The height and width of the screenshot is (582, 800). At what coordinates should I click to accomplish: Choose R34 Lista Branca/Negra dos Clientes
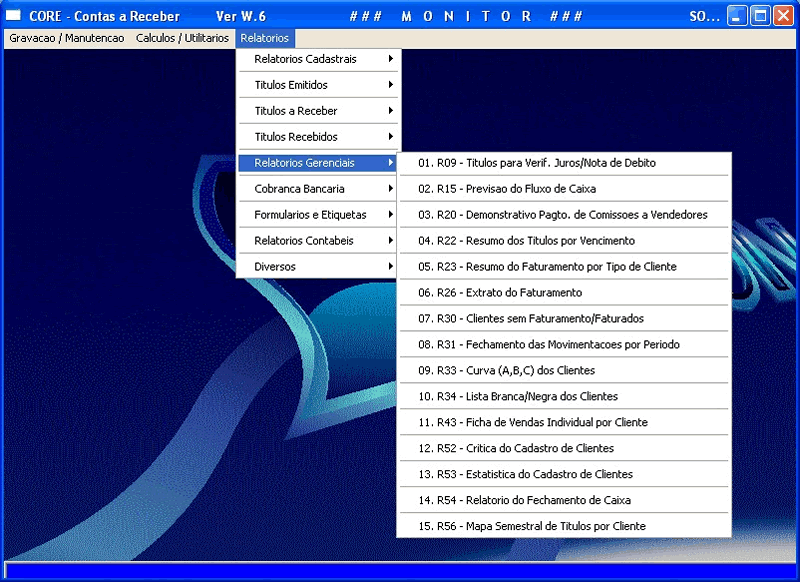pos(564,397)
